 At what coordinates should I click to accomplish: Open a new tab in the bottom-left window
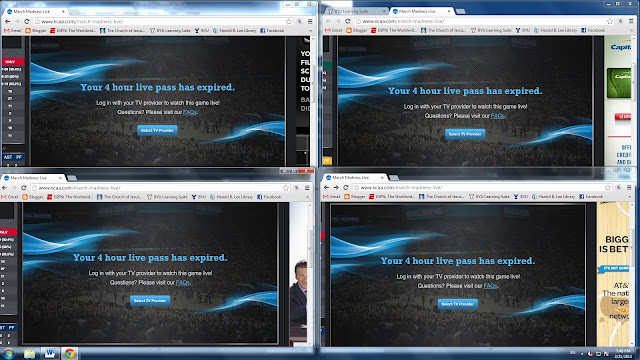(72, 178)
